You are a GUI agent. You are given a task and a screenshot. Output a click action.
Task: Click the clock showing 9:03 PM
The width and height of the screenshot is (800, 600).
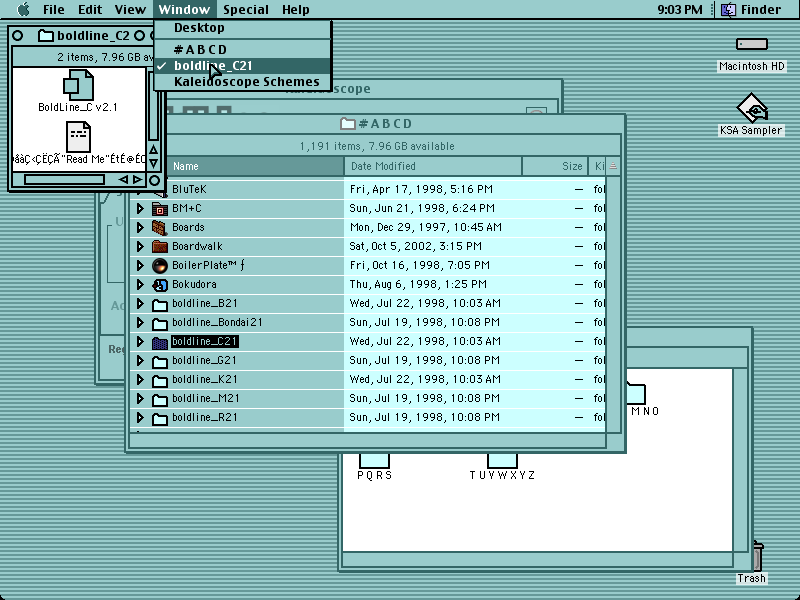(680, 9)
